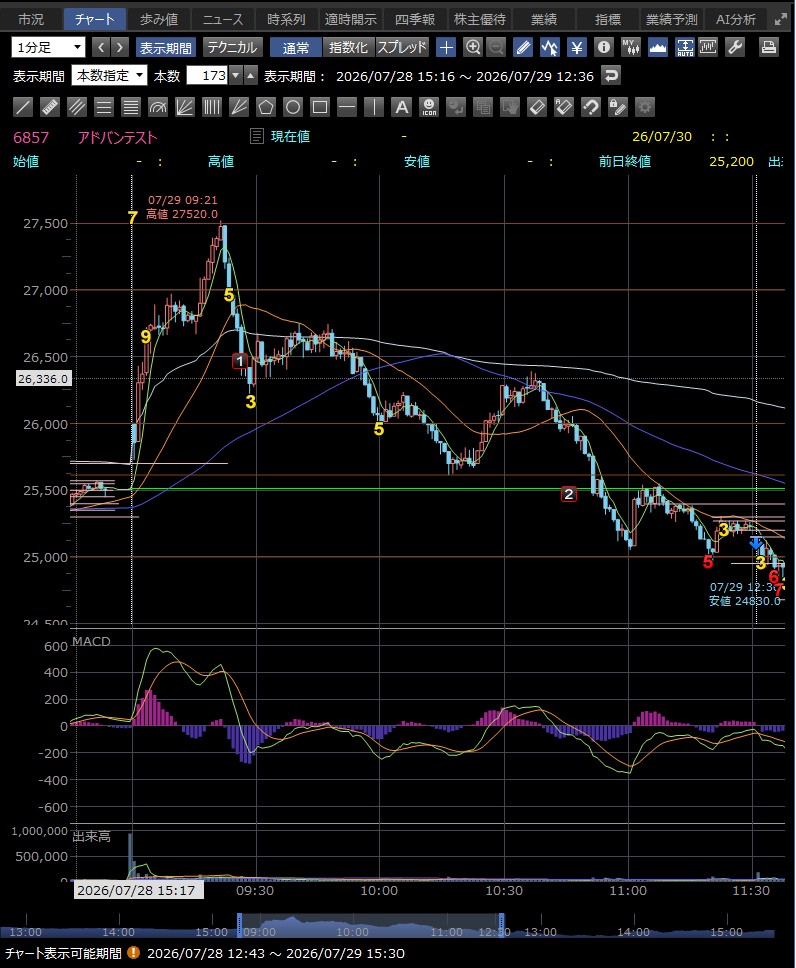Open the print chart icon

tap(769, 47)
